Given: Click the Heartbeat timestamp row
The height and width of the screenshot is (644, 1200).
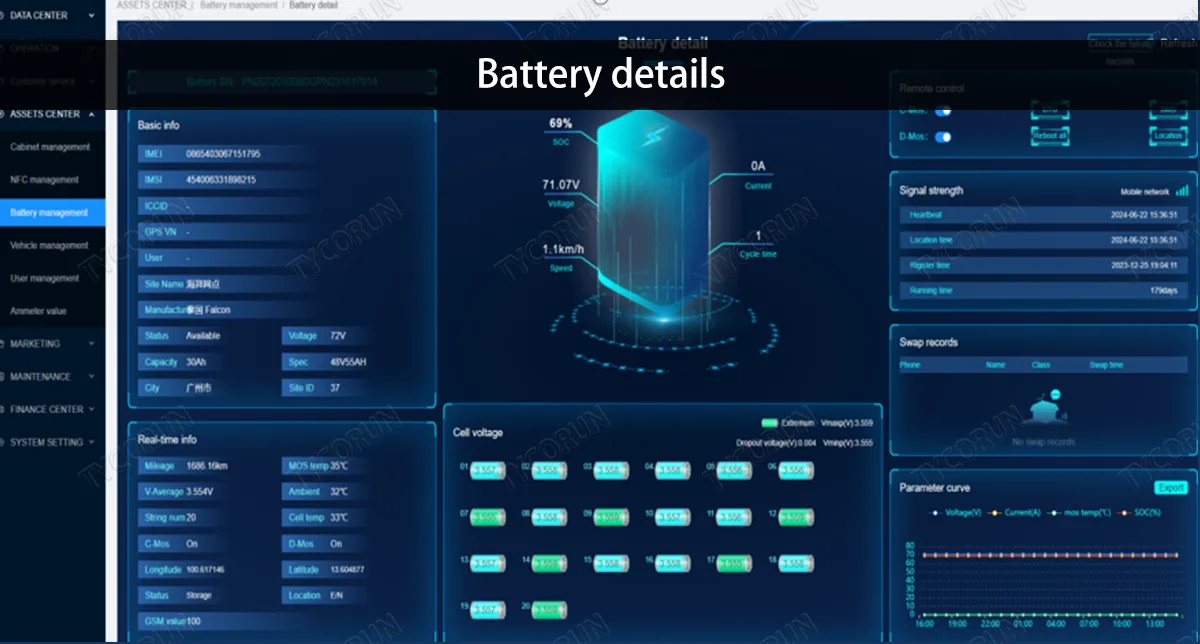Looking at the screenshot, I should pos(1043,215).
